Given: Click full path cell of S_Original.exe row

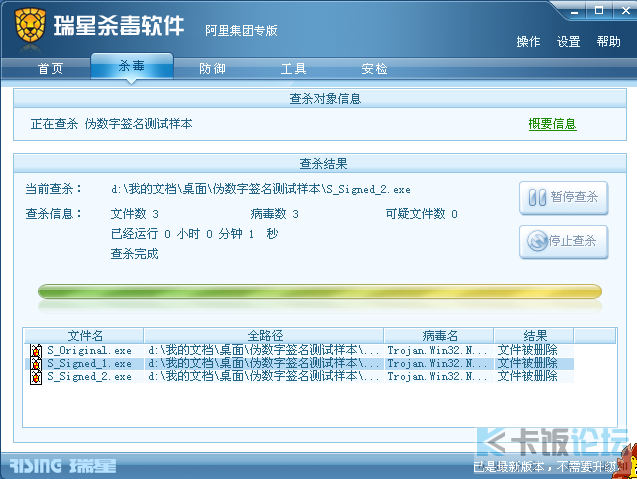Looking at the screenshot, I should pyautogui.click(x=264, y=350).
